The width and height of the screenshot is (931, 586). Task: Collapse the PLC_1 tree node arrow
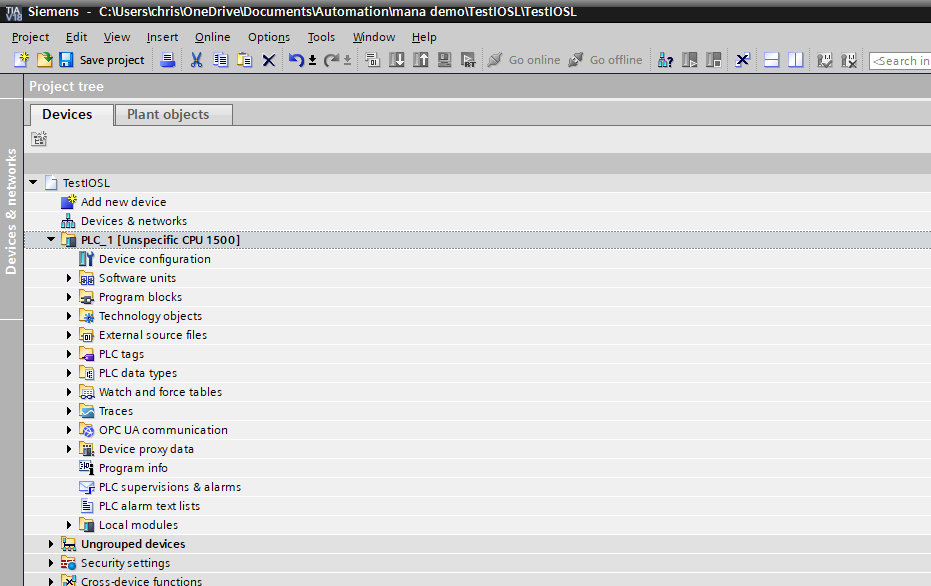coord(51,239)
